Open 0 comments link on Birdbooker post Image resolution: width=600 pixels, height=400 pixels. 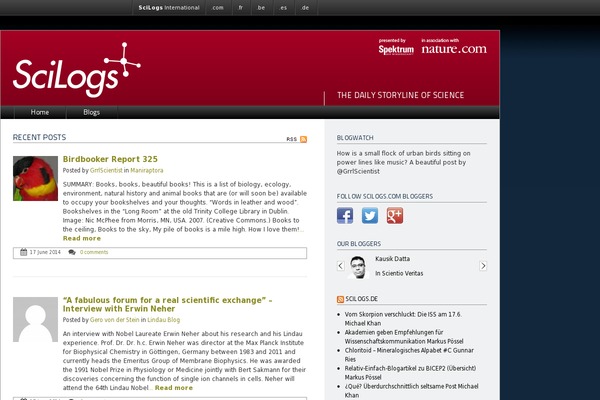coord(94,252)
